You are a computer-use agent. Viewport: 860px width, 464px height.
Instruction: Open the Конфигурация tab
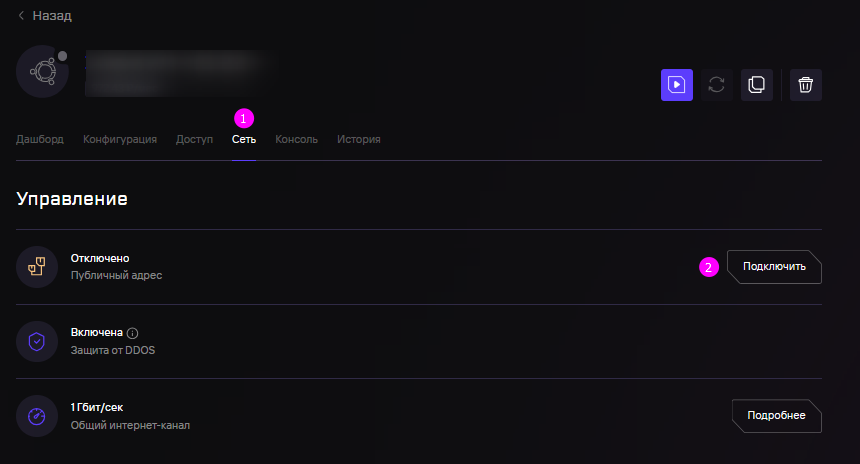(120, 139)
